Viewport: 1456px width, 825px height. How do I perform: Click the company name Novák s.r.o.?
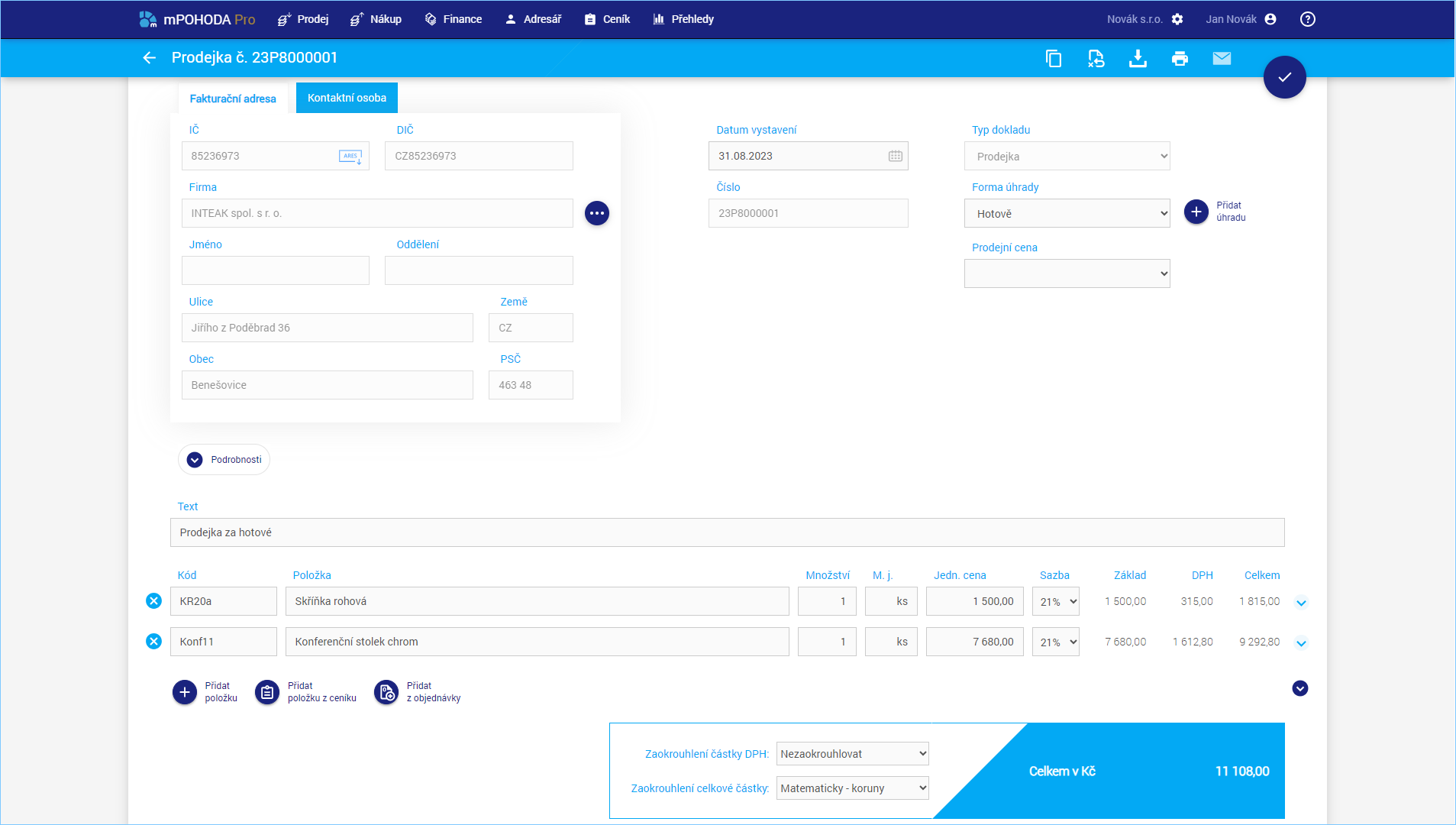point(1135,19)
